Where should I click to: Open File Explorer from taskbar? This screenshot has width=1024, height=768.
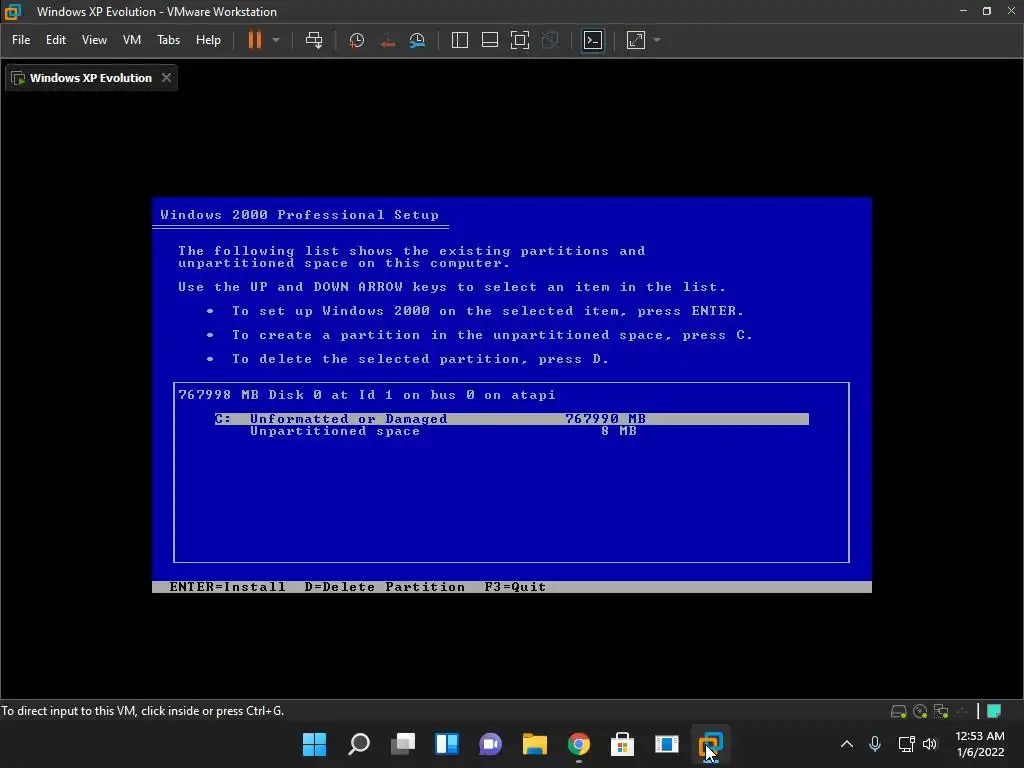(x=535, y=744)
